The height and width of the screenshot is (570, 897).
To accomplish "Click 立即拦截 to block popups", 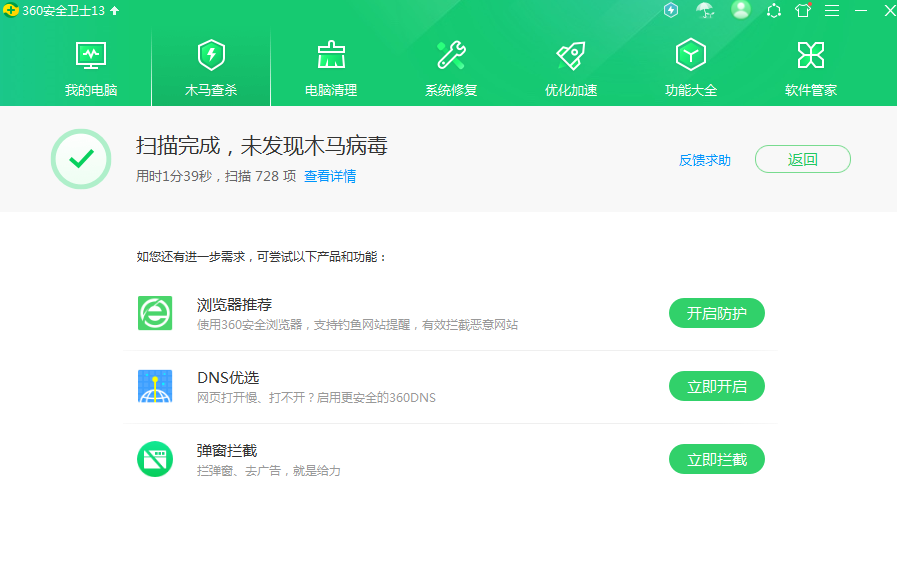I will [x=716, y=459].
